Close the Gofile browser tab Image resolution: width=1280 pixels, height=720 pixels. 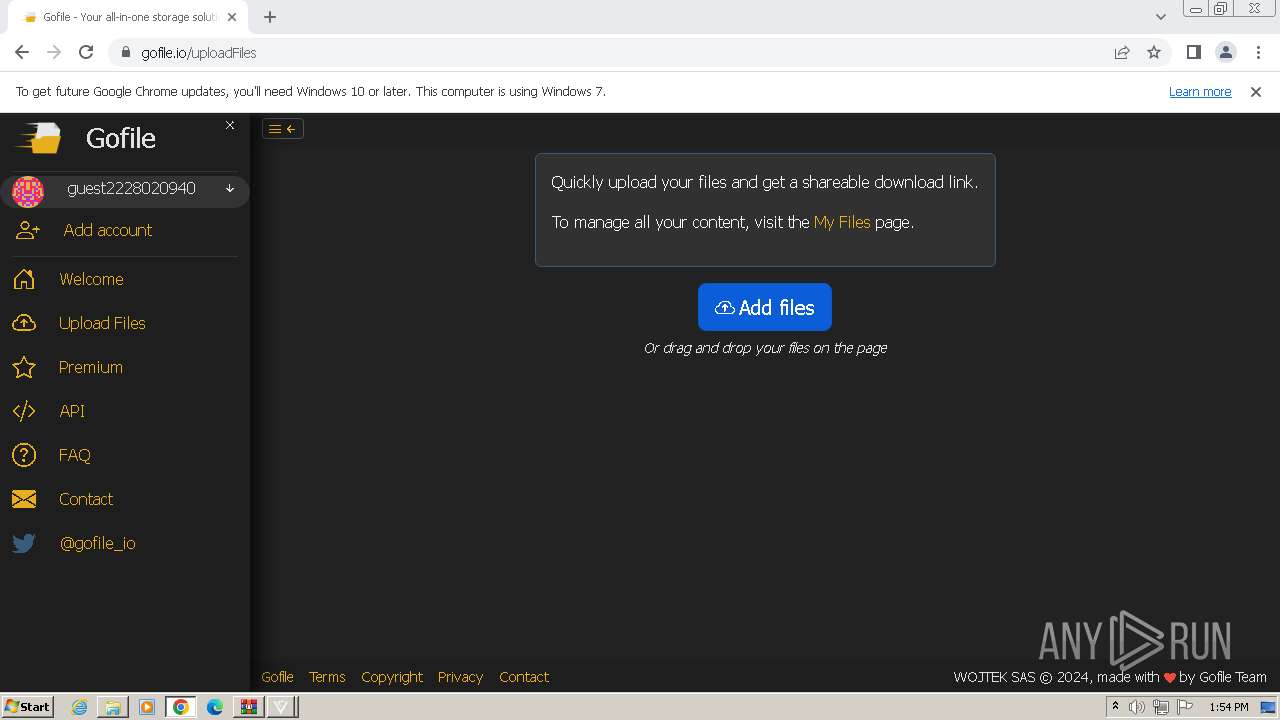click(x=232, y=17)
